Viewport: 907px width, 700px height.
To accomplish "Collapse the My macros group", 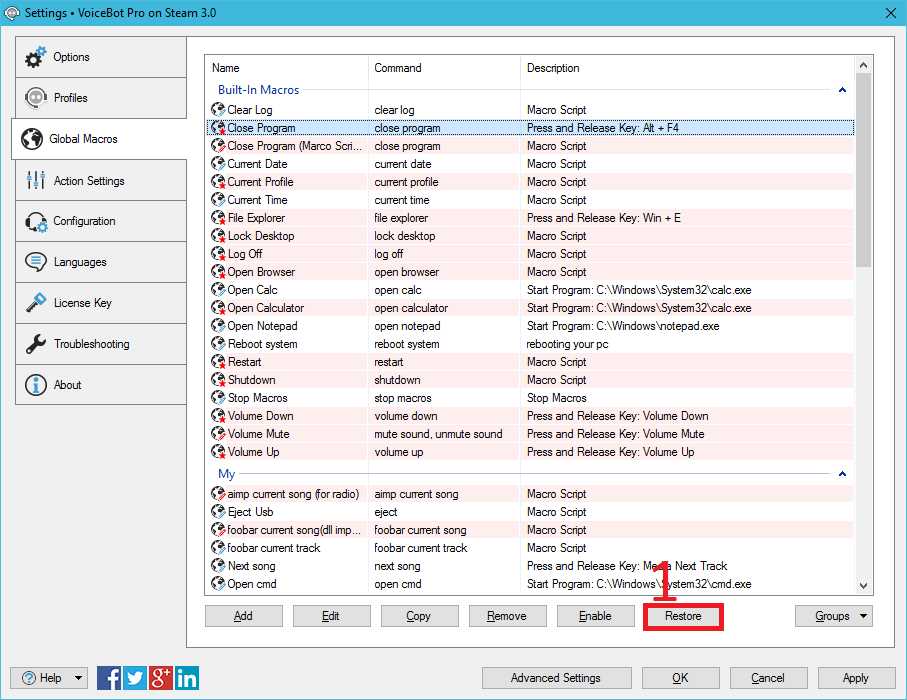I will click(842, 474).
